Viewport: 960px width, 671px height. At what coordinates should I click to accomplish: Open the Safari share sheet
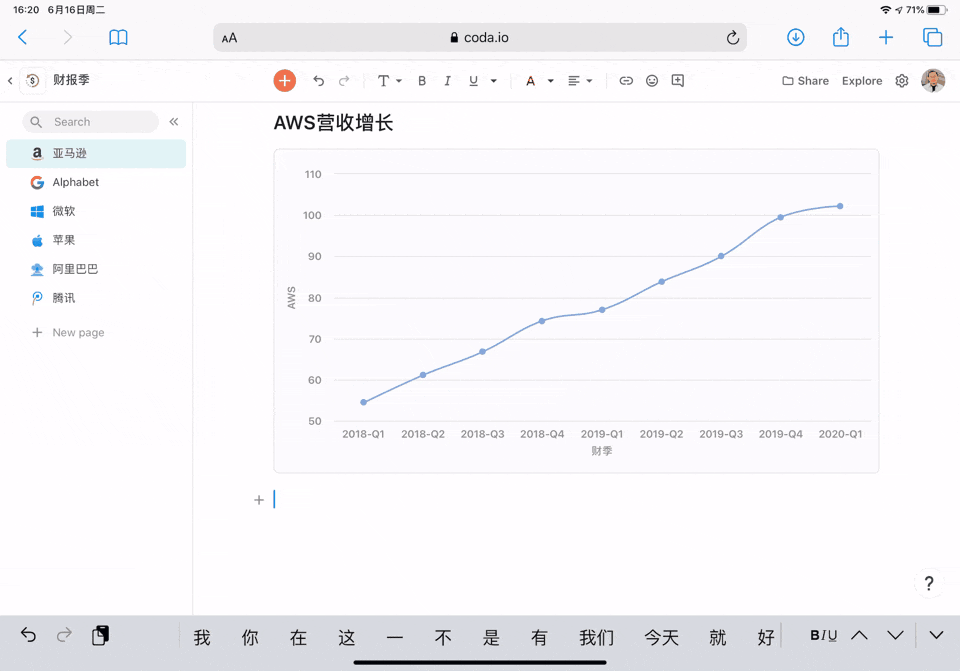(841, 37)
